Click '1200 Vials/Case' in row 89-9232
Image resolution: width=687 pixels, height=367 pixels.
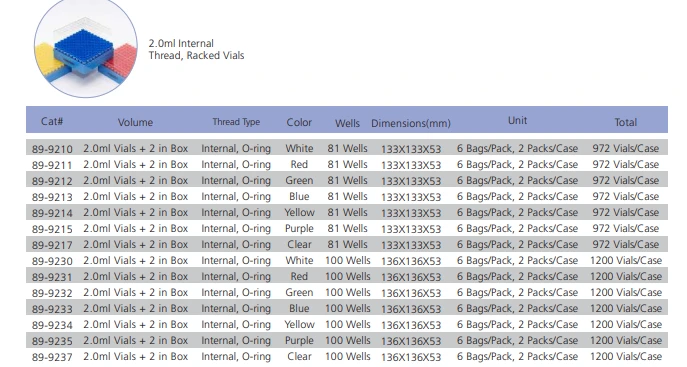626,292
